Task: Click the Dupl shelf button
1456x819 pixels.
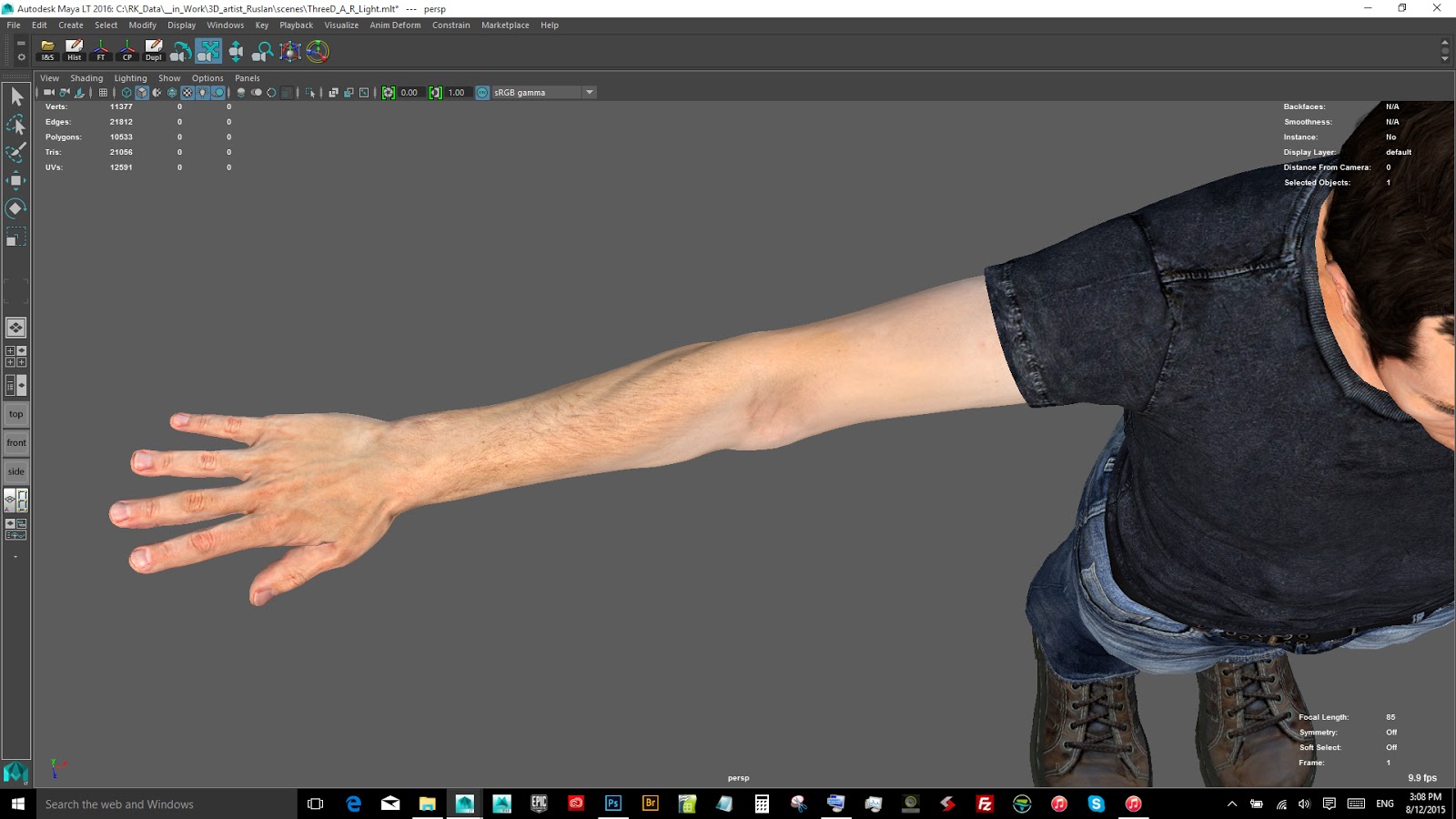Action: point(154,51)
